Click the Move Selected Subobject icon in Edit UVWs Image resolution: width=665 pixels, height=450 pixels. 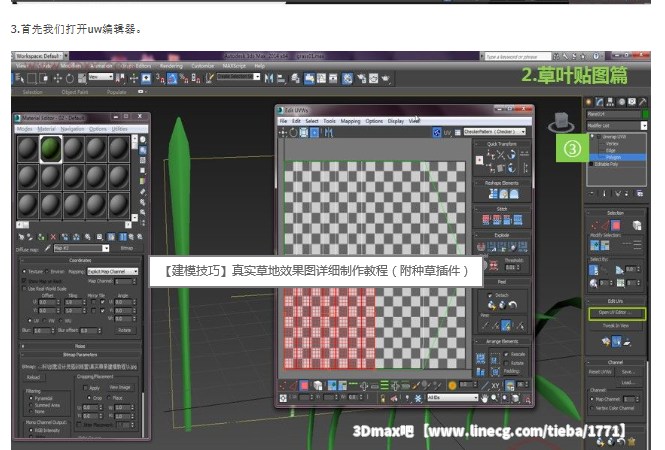point(282,133)
